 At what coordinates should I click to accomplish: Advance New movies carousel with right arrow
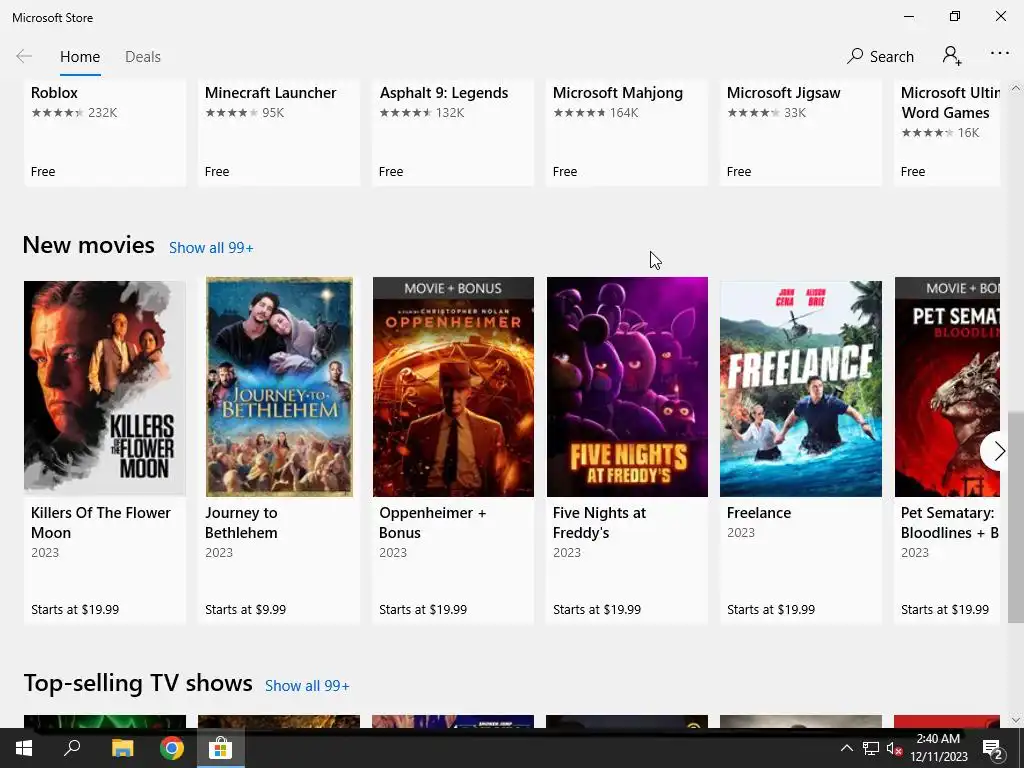[x=998, y=451]
